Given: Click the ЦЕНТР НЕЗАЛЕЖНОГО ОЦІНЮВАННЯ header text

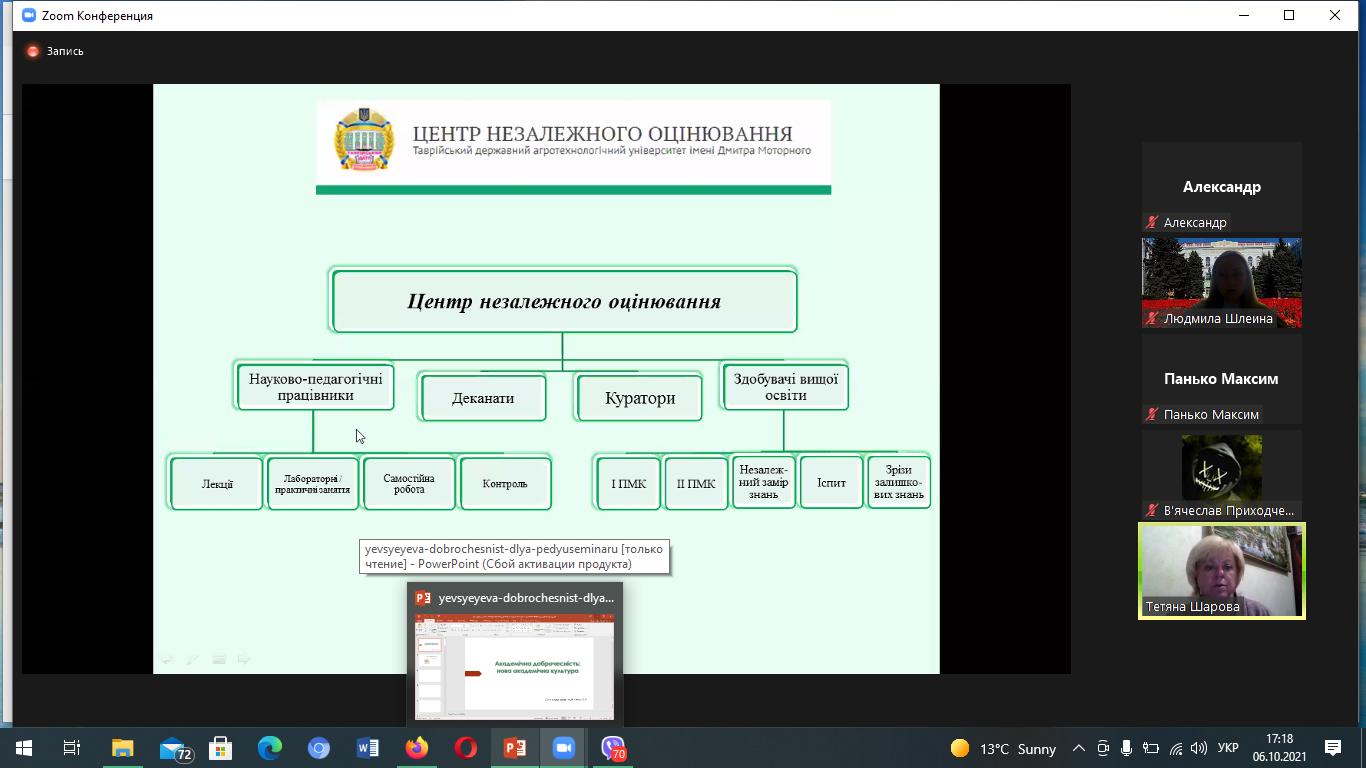Looking at the screenshot, I should click(x=602, y=133).
